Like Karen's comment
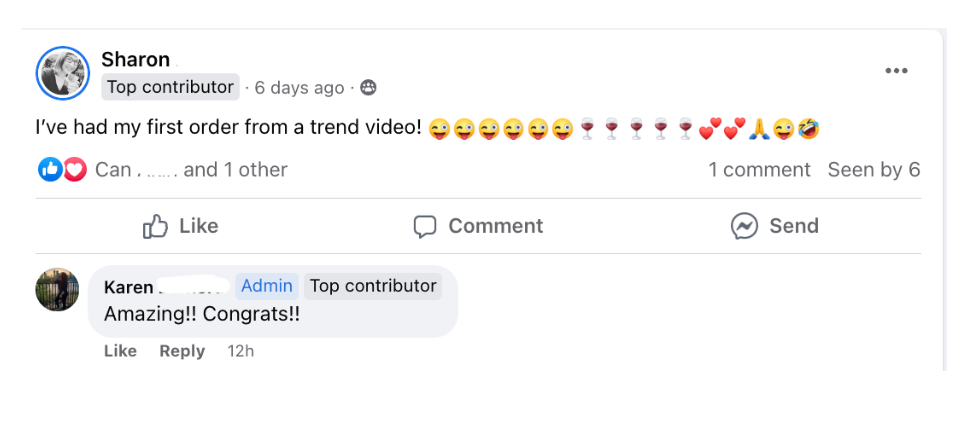 pyautogui.click(x=120, y=351)
